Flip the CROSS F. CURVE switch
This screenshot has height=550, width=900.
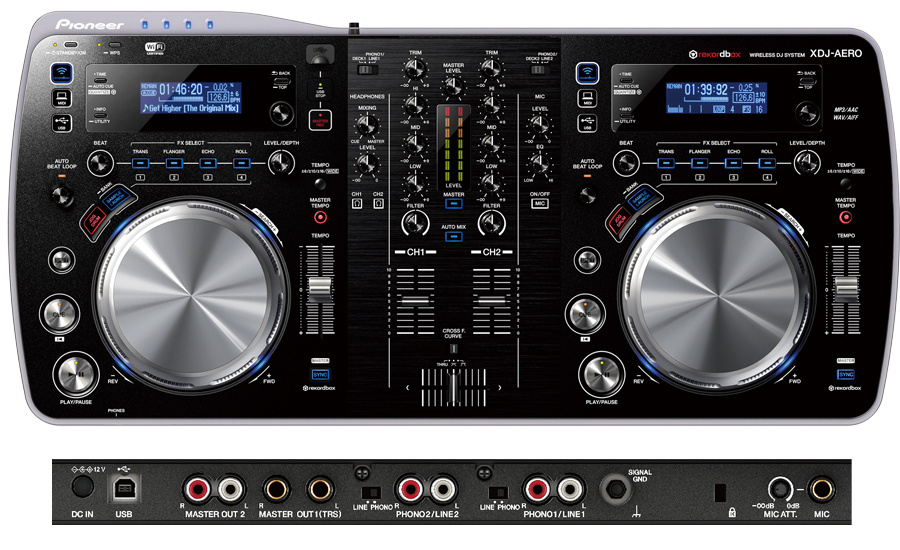(453, 348)
